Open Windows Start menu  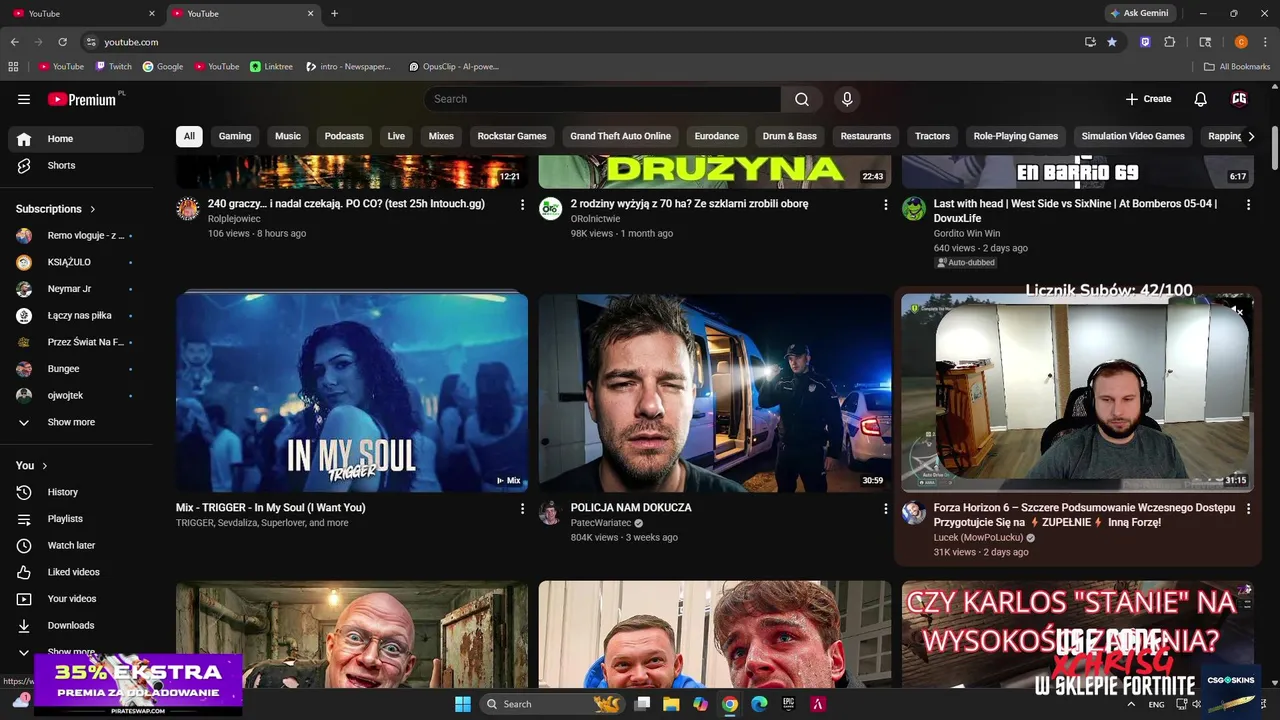tap(463, 704)
